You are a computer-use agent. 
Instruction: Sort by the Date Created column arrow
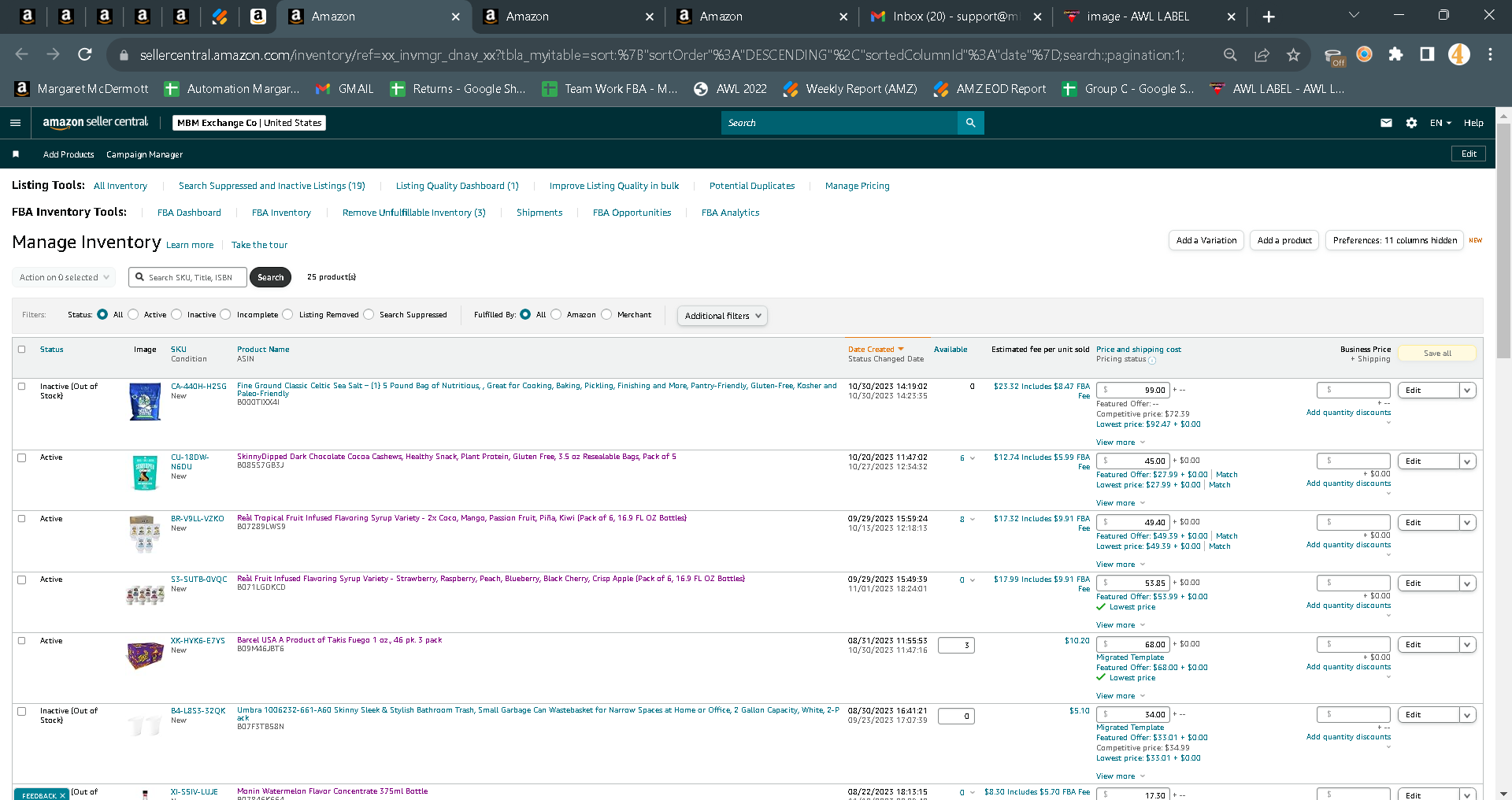click(x=901, y=350)
